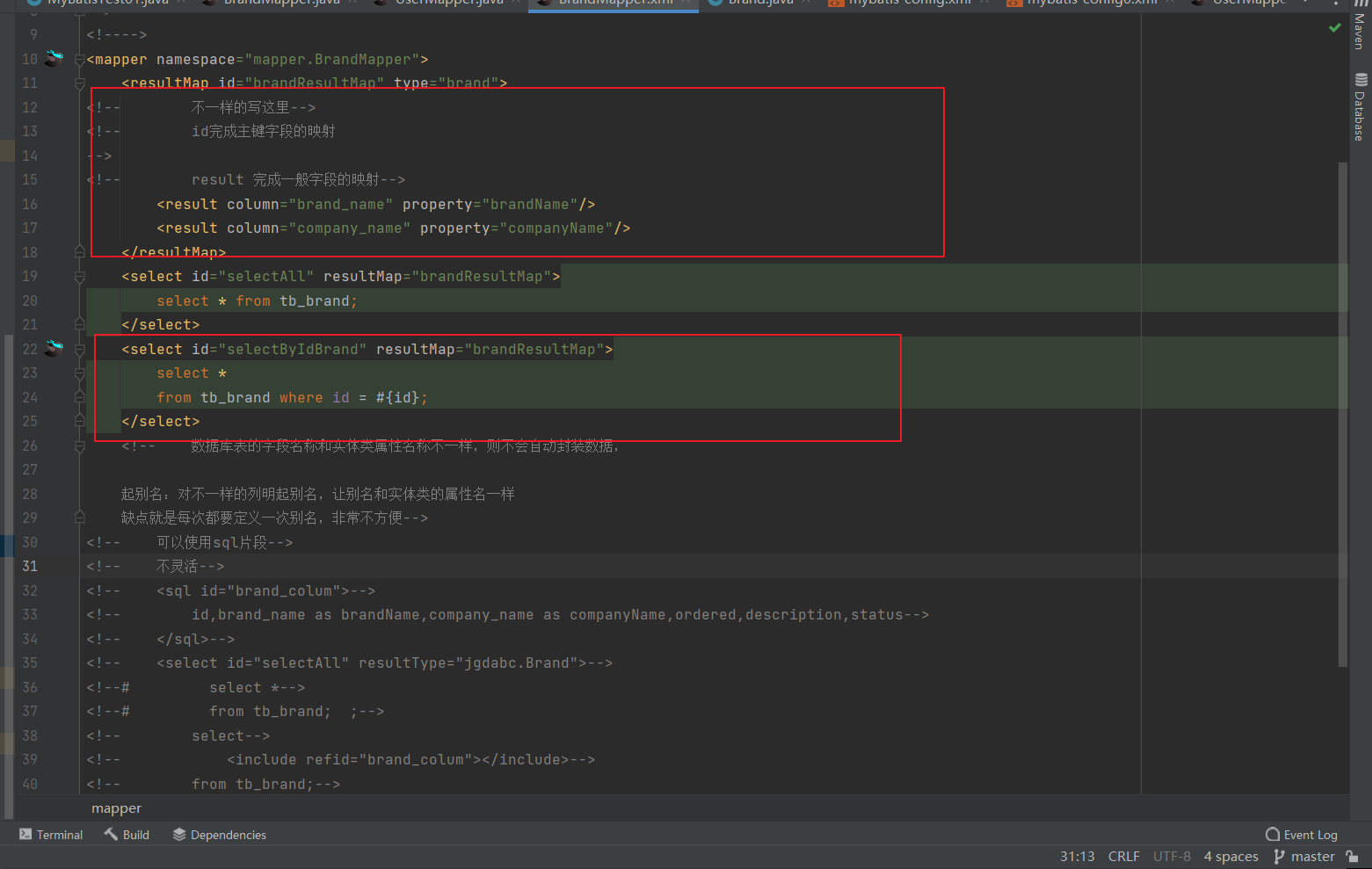Collapse the comment fold on line 26

(79, 446)
